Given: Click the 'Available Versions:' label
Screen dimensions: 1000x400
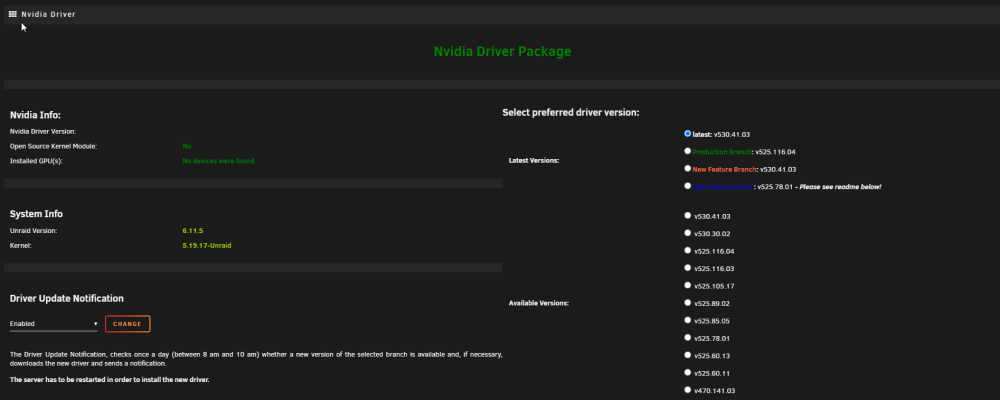Looking at the screenshot, I should tap(539, 303).
